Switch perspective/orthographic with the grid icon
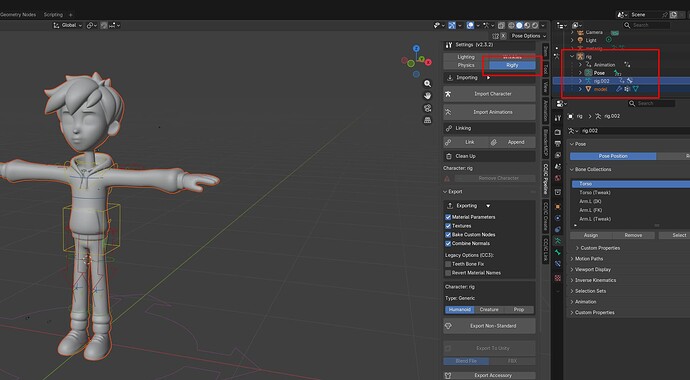This screenshot has height=380, width=690. [427, 121]
